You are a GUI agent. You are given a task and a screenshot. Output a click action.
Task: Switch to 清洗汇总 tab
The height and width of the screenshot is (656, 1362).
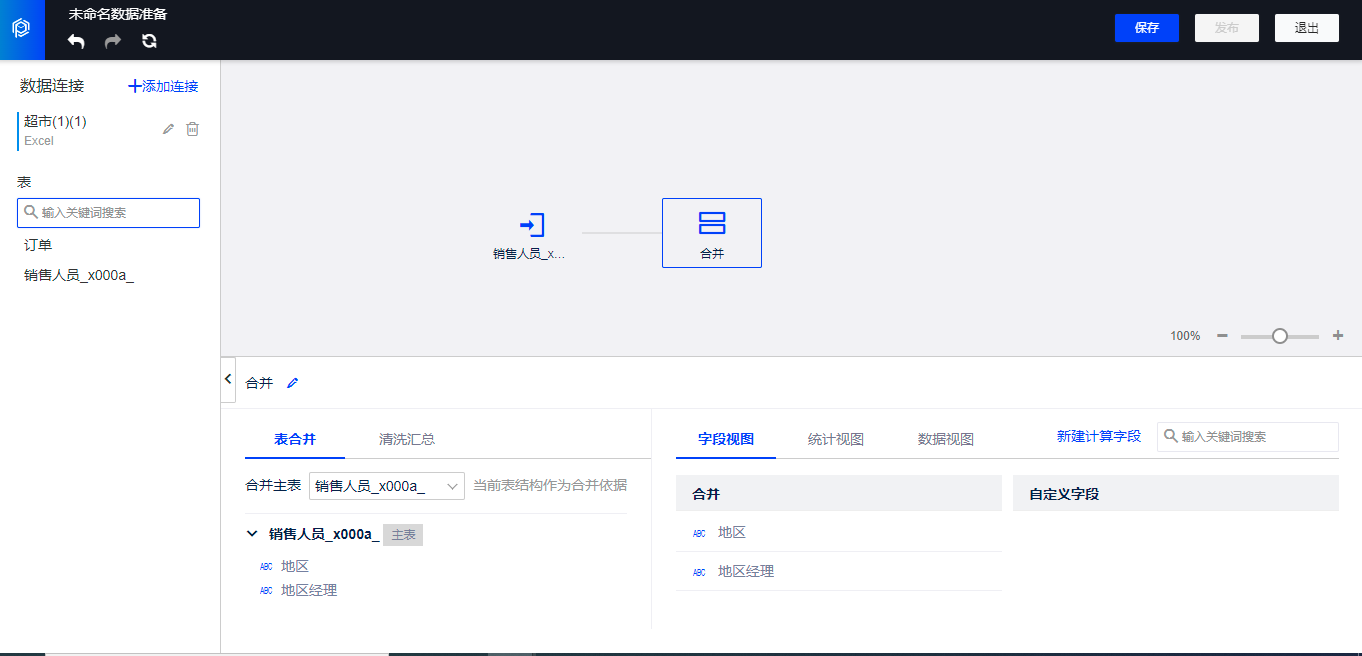(407, 439)
